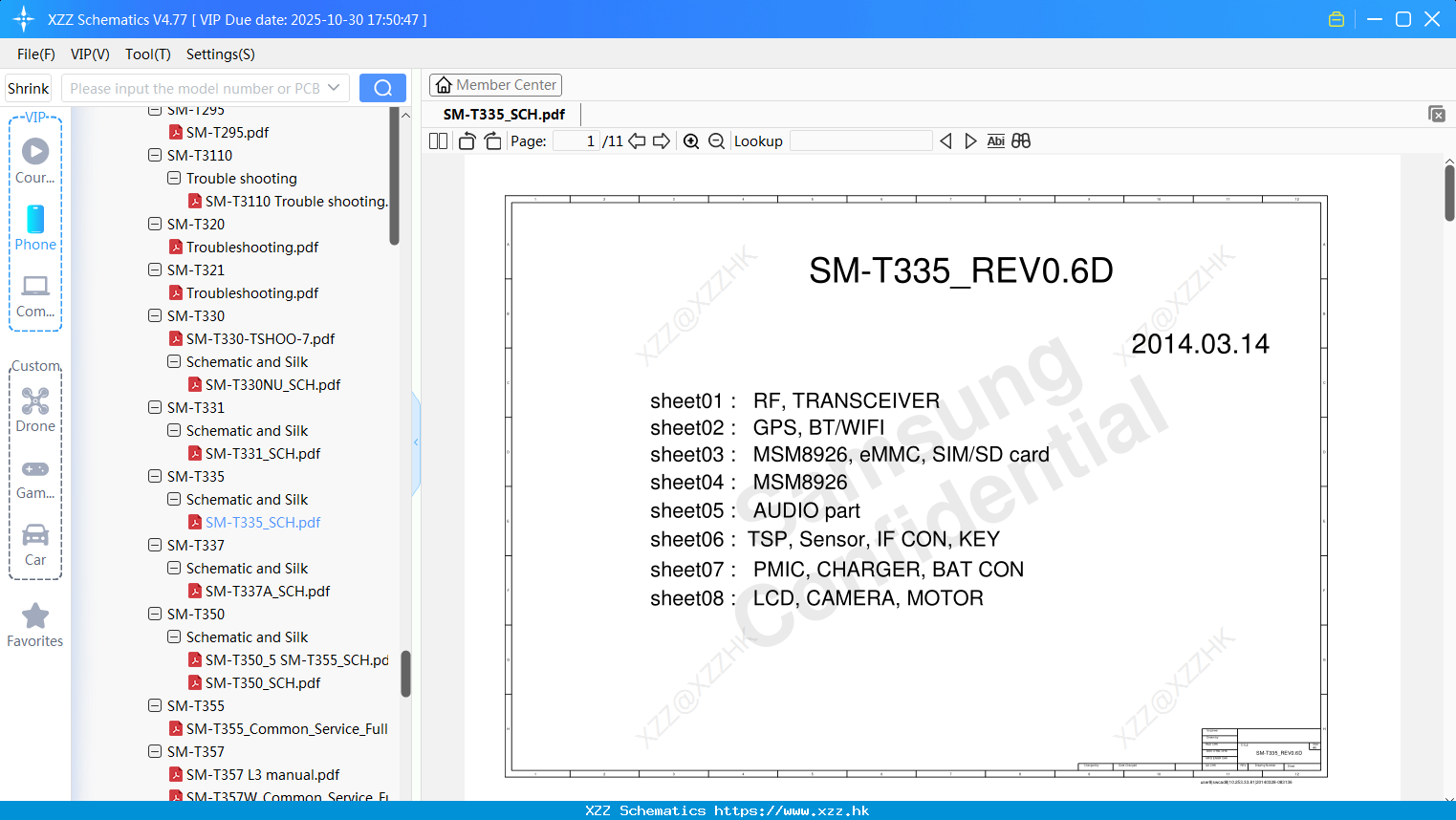The width and height of the screenshot is (1456, 820).
Task: Open the Tool(T) menu
Action: click(x=147, y=54)
